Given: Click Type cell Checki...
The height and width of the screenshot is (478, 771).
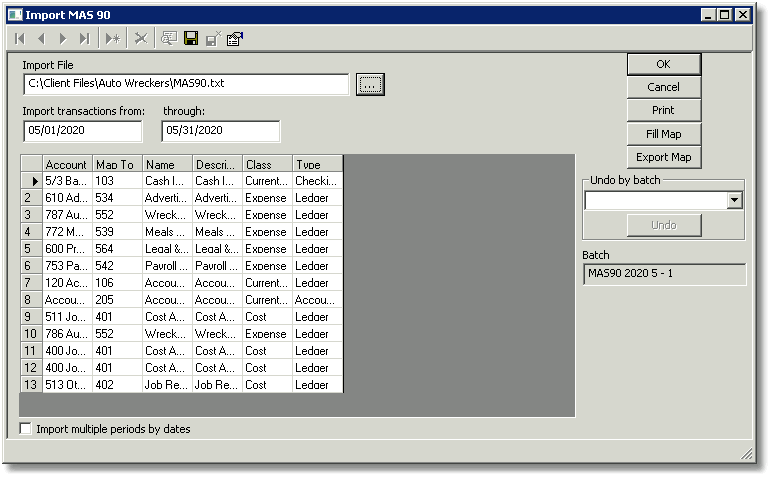Looking at the screenshot, I should [318, 181].
